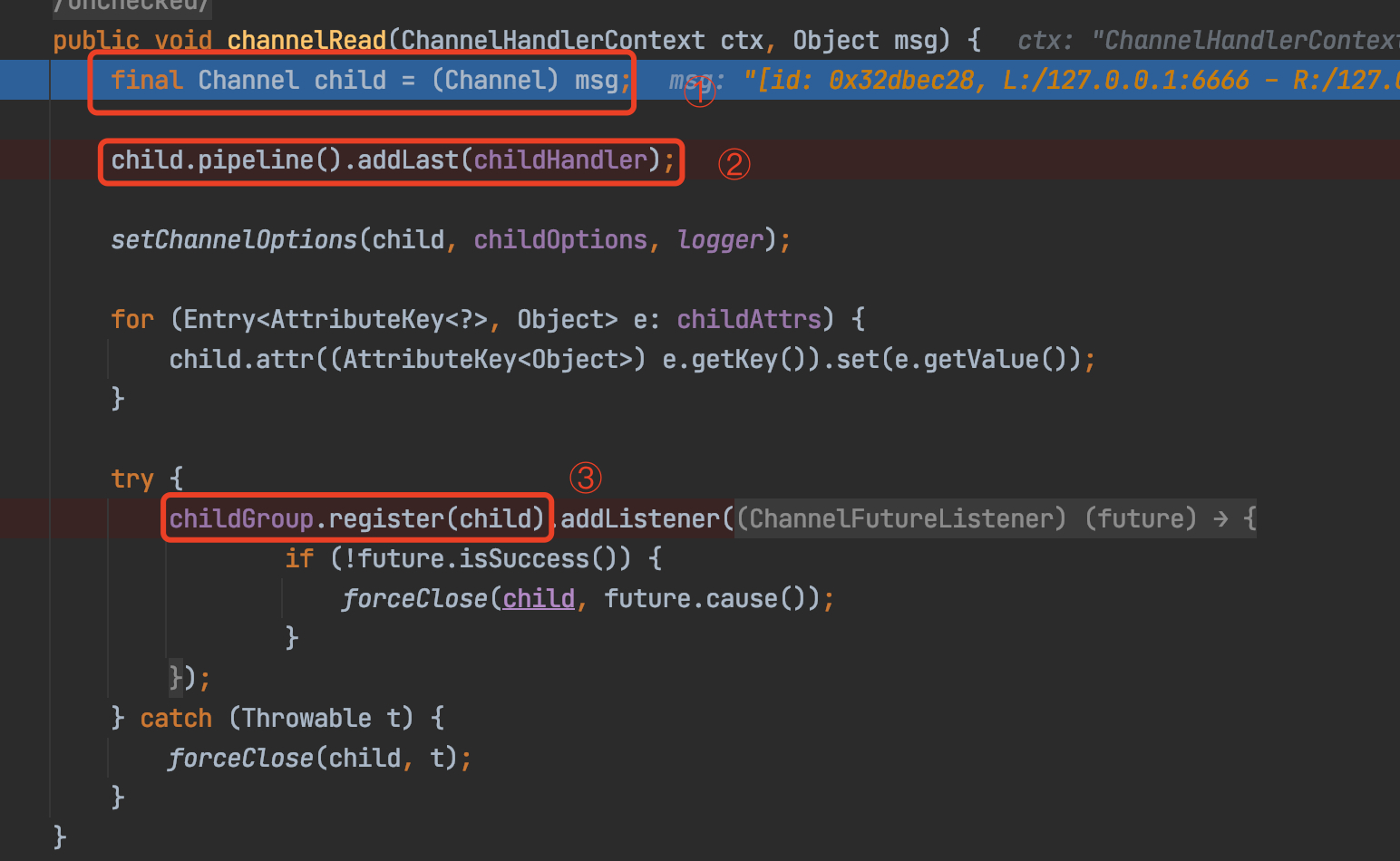Click the catch keyword
Viewport: 1400px width, 861px height.
176,719
